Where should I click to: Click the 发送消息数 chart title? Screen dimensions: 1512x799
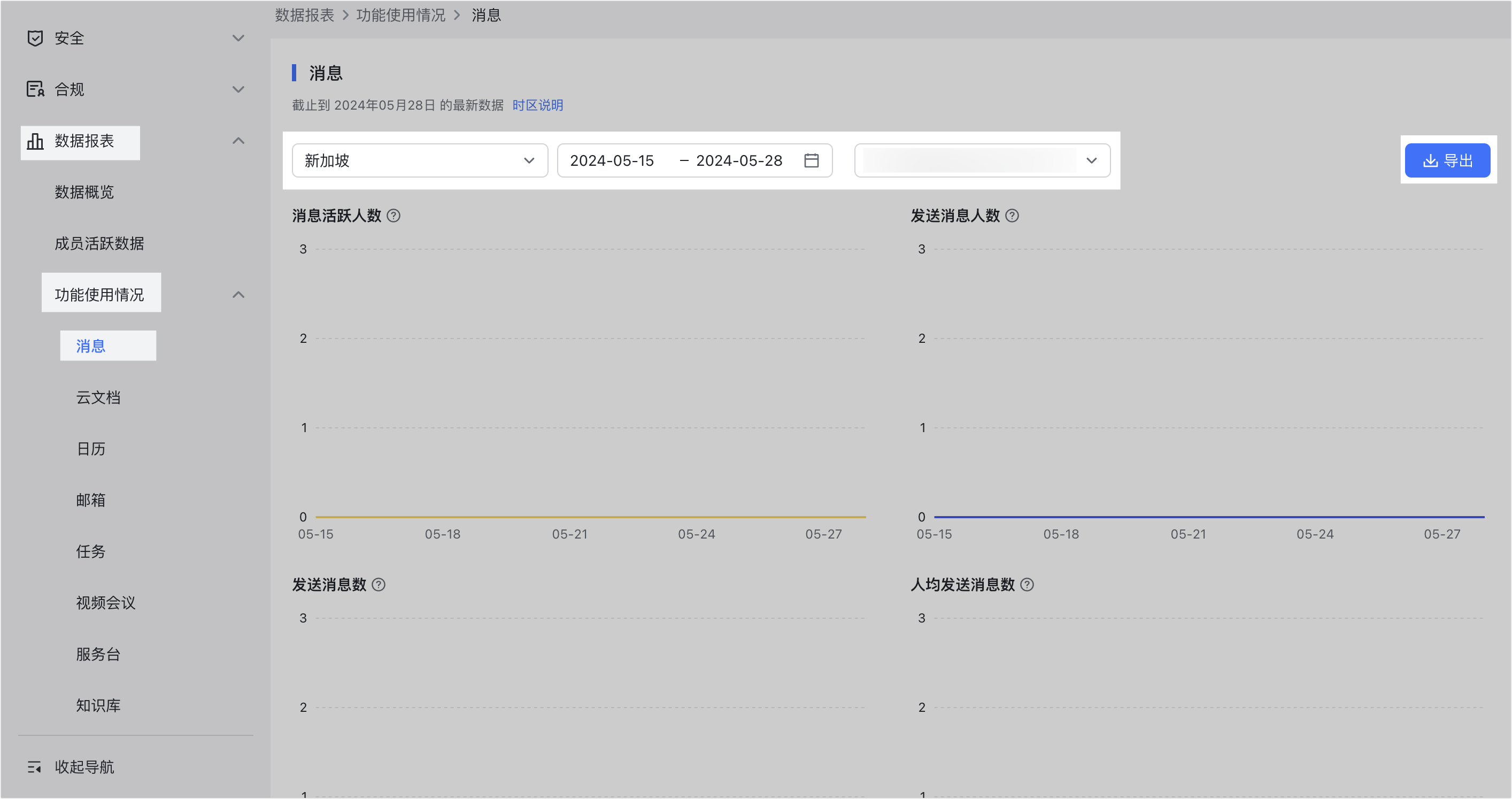pos(329,585)
